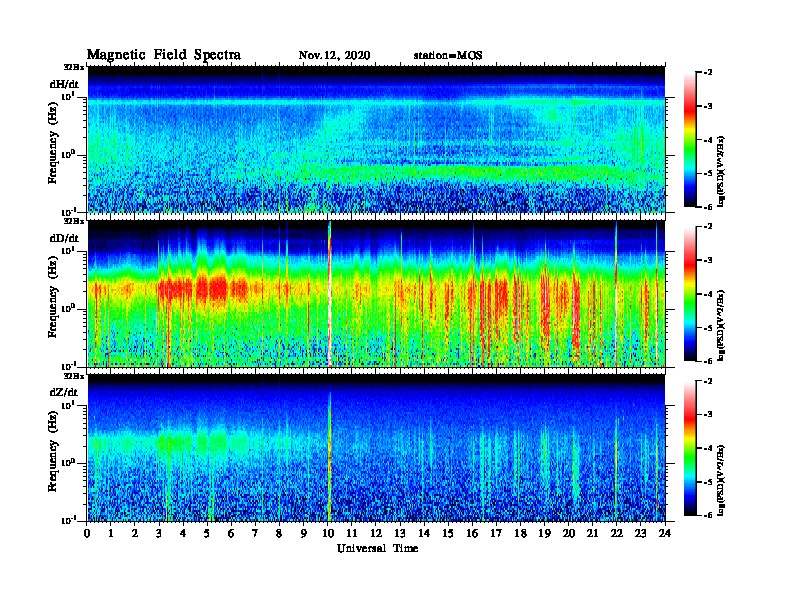Select the dH/dt panel label

64,84
